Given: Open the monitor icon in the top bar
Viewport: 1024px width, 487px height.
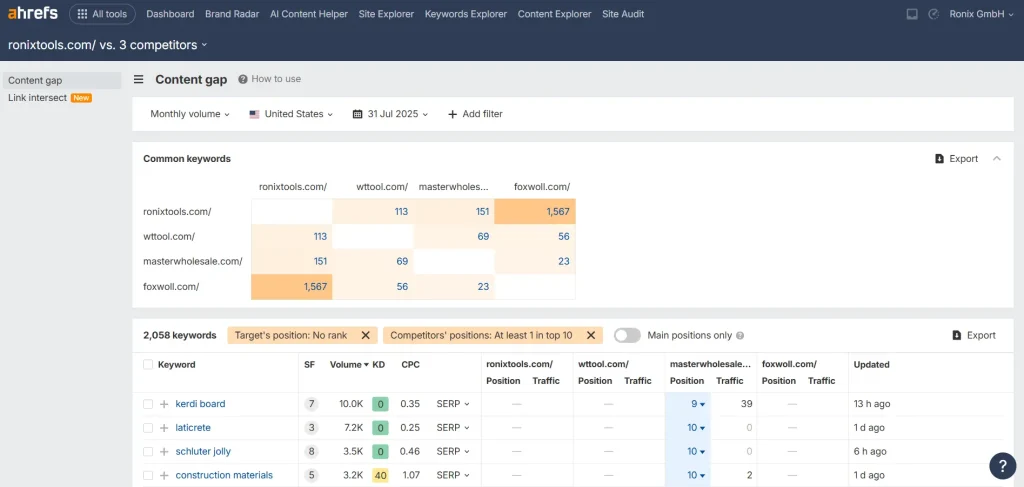Looking at the screenshot, I should click(912, 14).
